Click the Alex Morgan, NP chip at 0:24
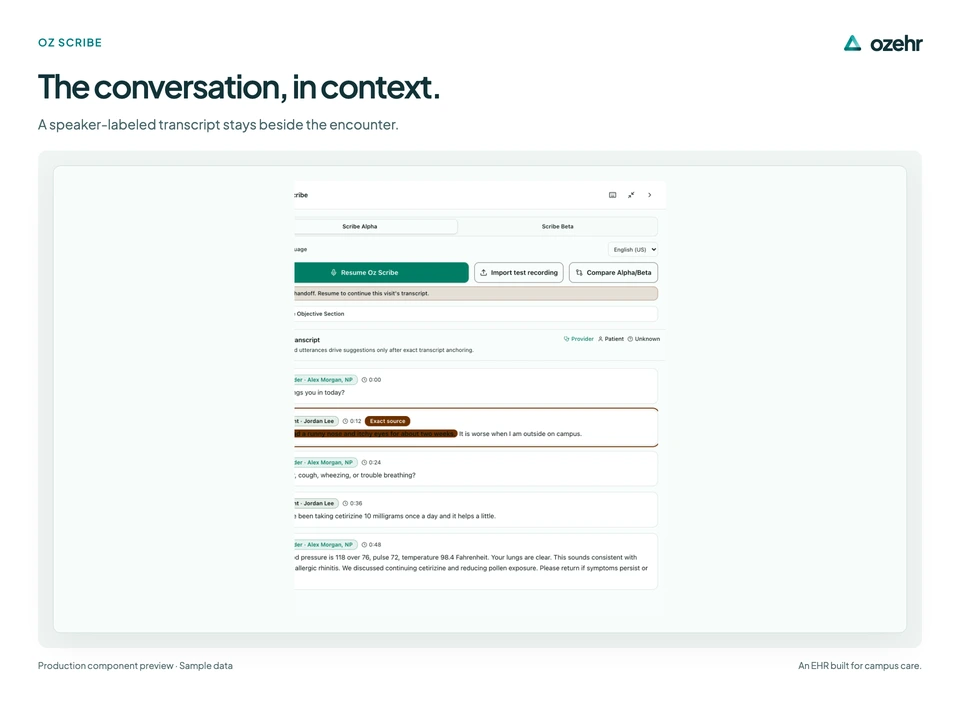This screenshot has height=720, width=960. 326,462
